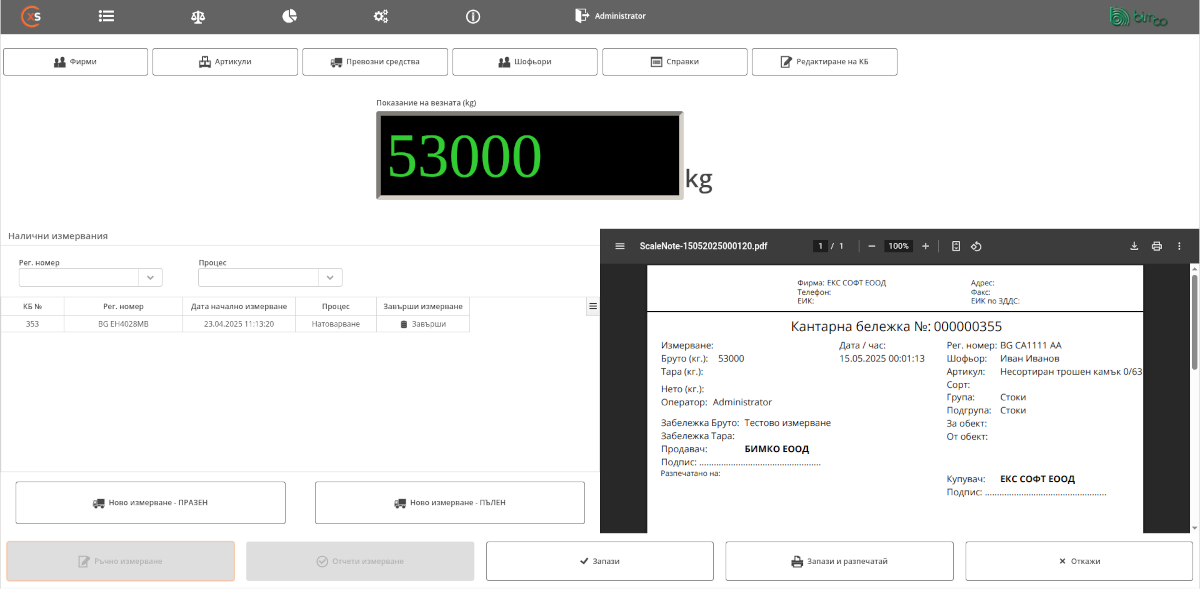Expand the Рег. номер dropdown

(x=150, y=278)
